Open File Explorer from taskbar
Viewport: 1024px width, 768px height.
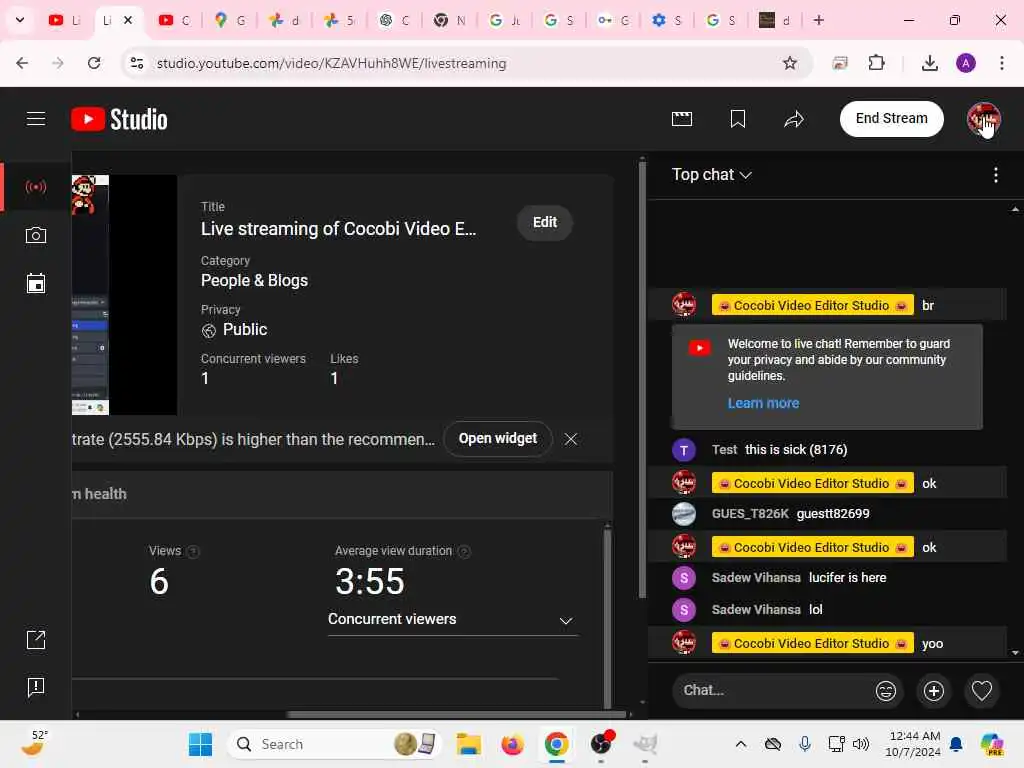point(468,744)
